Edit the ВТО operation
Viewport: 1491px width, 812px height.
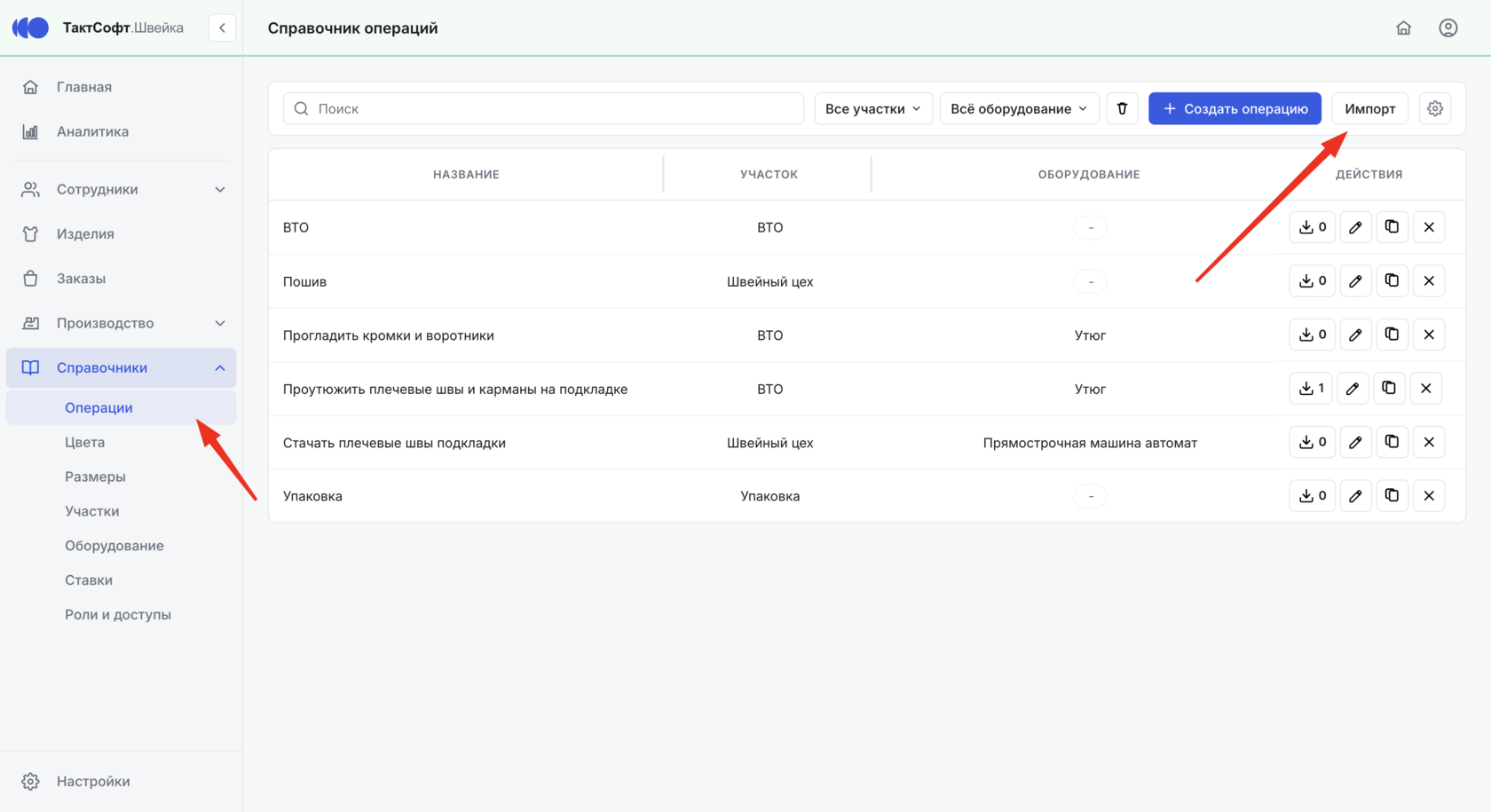click(1355, 227)
